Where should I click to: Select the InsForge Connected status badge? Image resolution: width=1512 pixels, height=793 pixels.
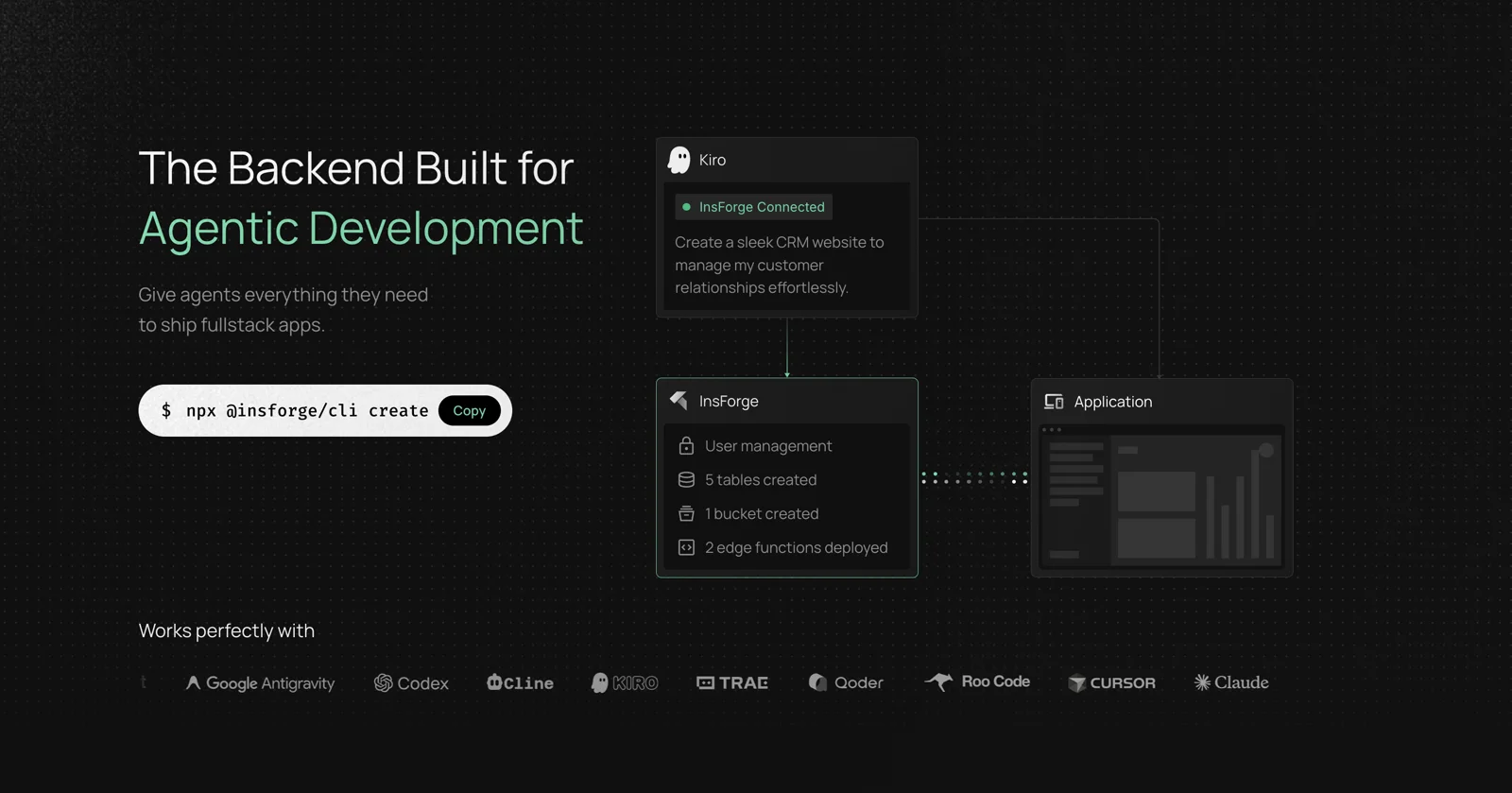pyautogui.click(x=753, y=207)
